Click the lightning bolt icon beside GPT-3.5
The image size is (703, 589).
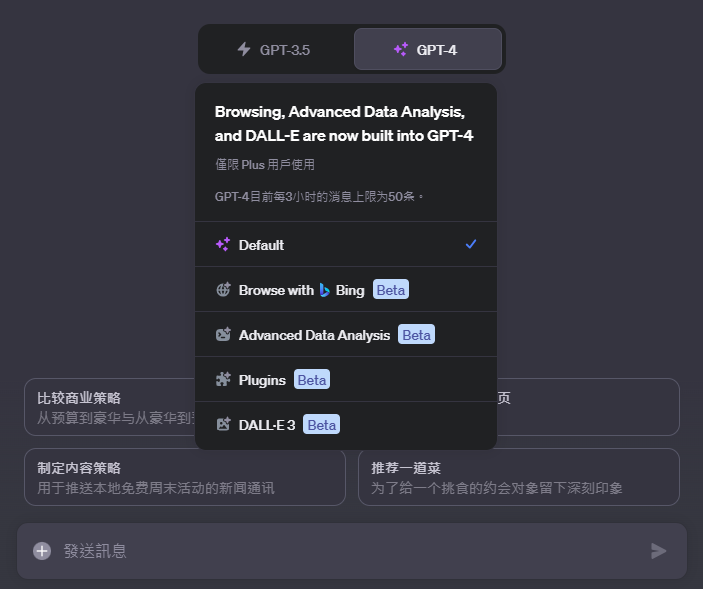click(x=244, y=49)
